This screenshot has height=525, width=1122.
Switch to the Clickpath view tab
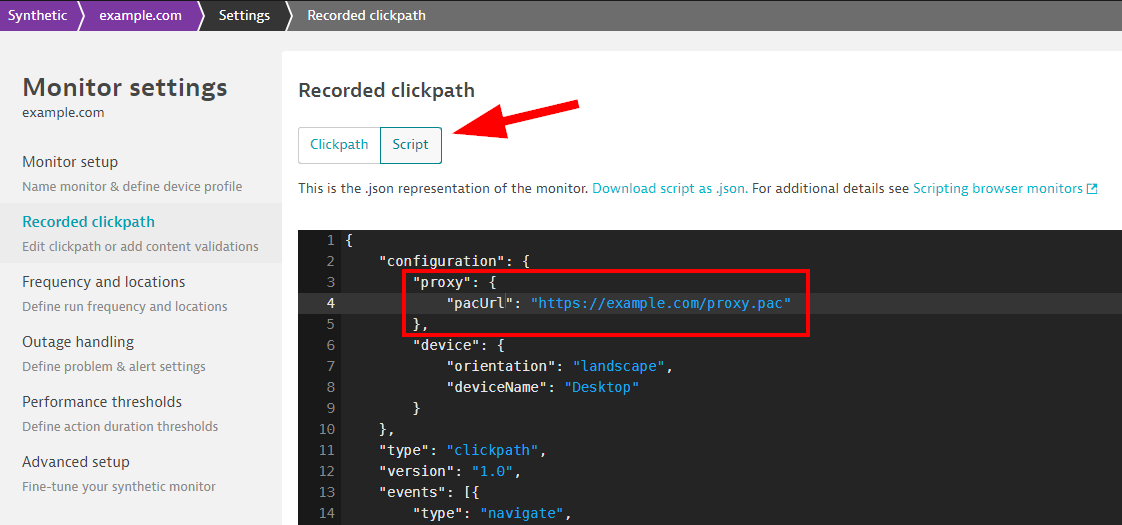[339, 145]
